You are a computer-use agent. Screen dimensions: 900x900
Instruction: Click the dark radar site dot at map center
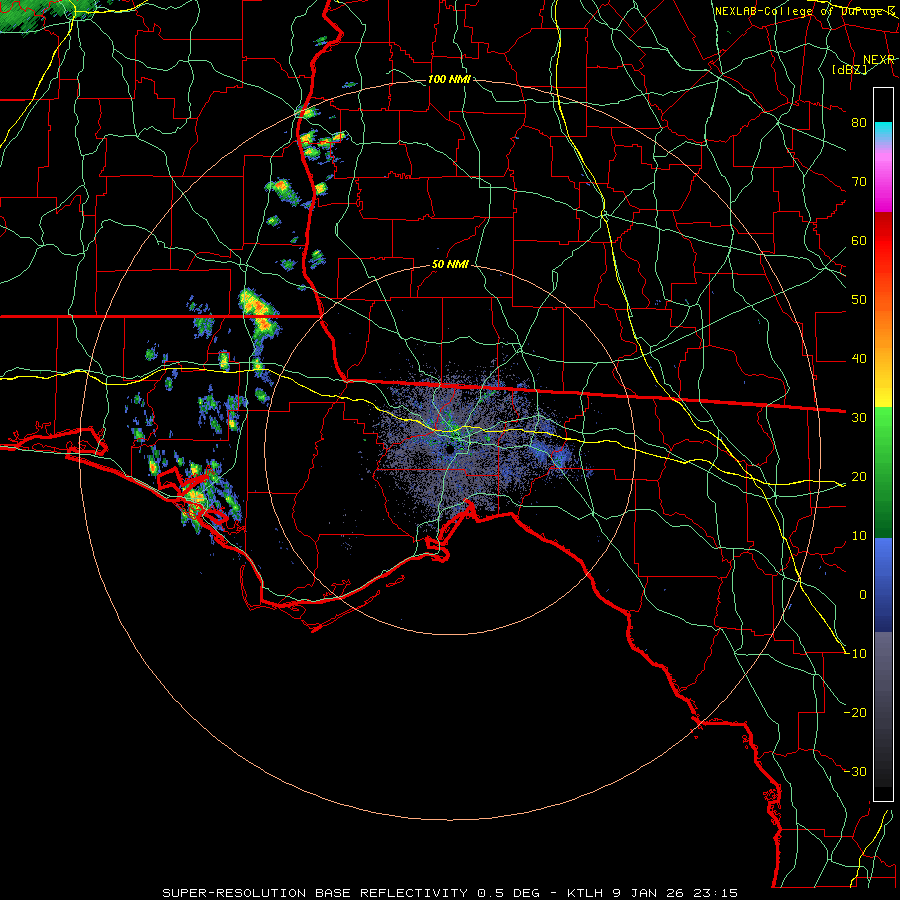point(451,449)
